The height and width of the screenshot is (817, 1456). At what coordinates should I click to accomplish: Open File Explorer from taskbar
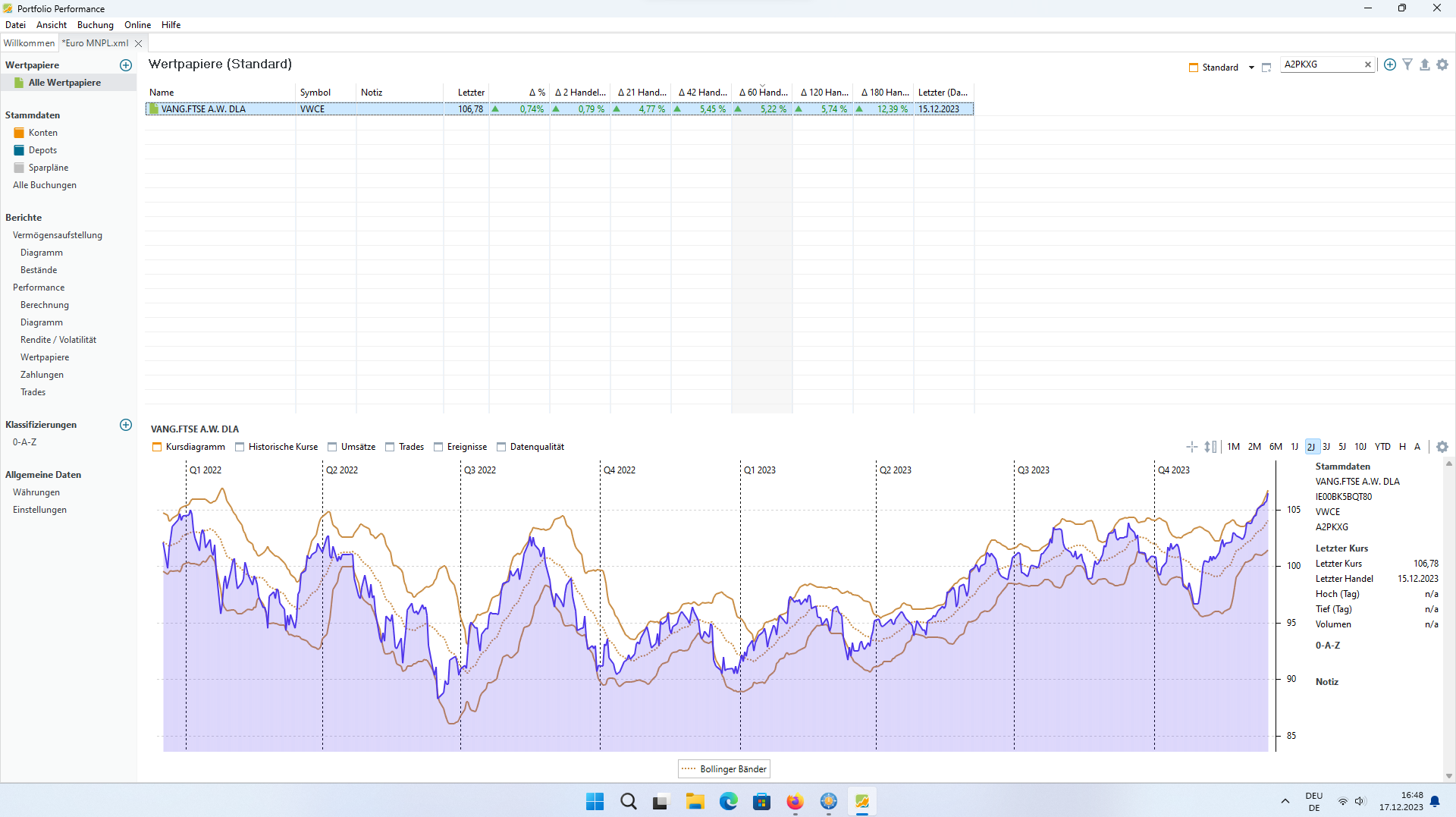tap(695, 801)
